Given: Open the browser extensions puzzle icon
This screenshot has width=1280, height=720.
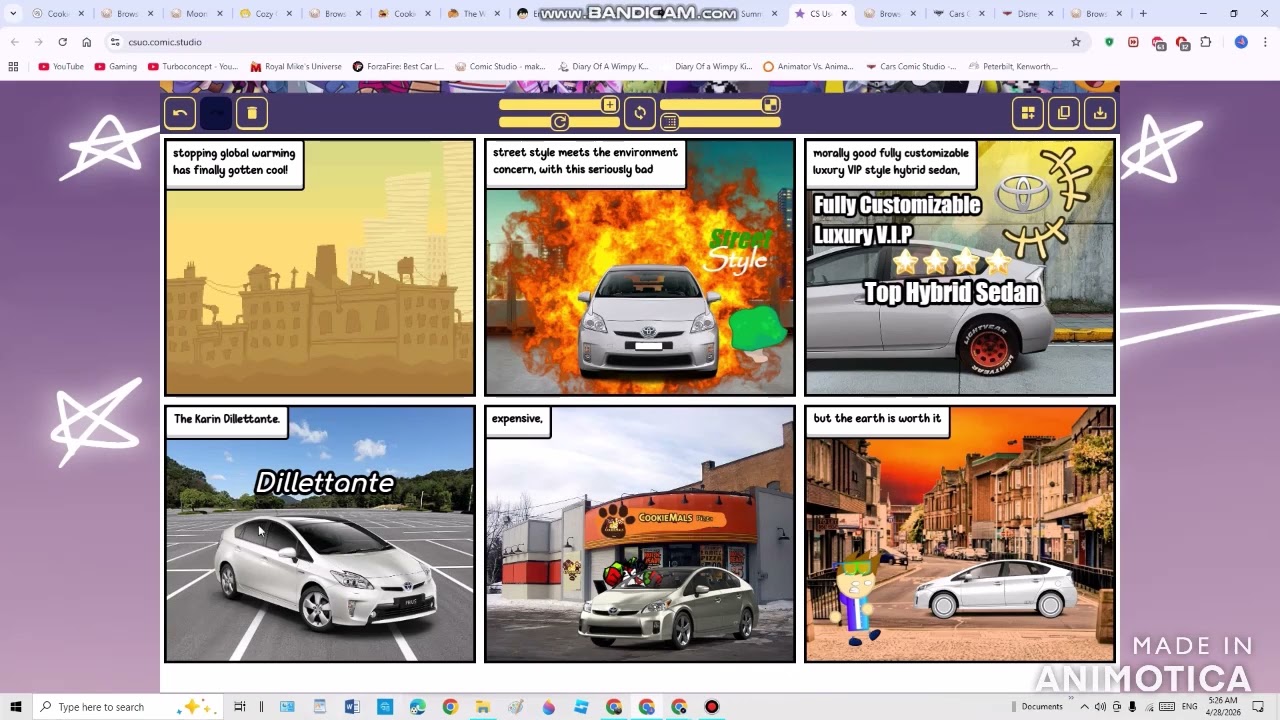Looking at the screenshot, I should pos(1206,42).
